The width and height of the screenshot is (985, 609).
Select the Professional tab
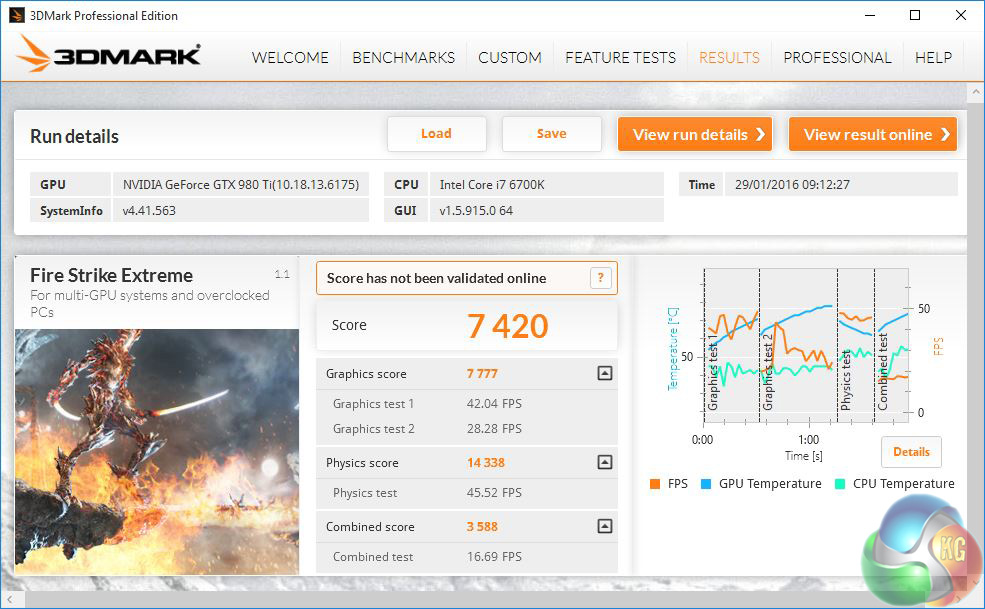coord(837,57)
